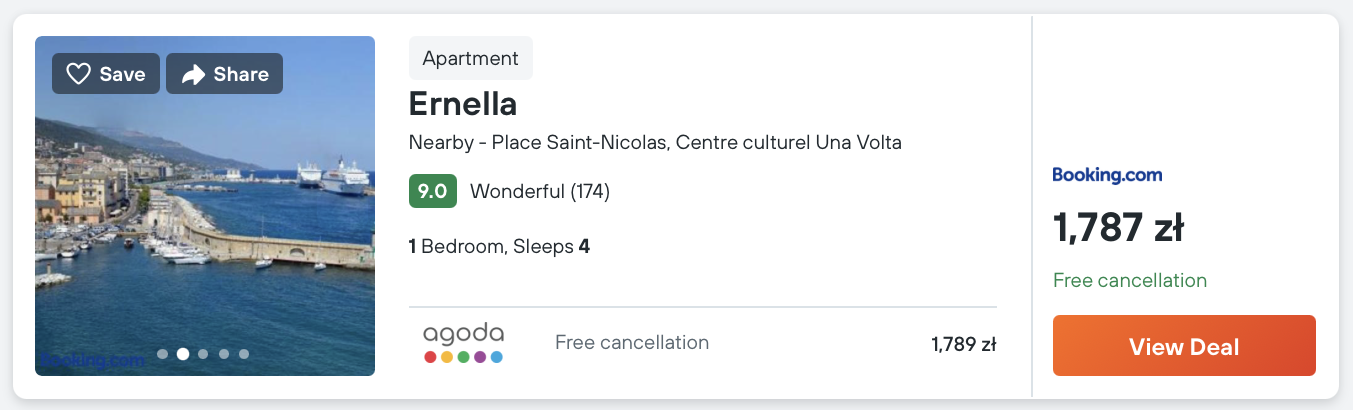Screen dimensions: 1353x410
Task: Click Free cancellation in the agoda row
Action: coord(632,343)
